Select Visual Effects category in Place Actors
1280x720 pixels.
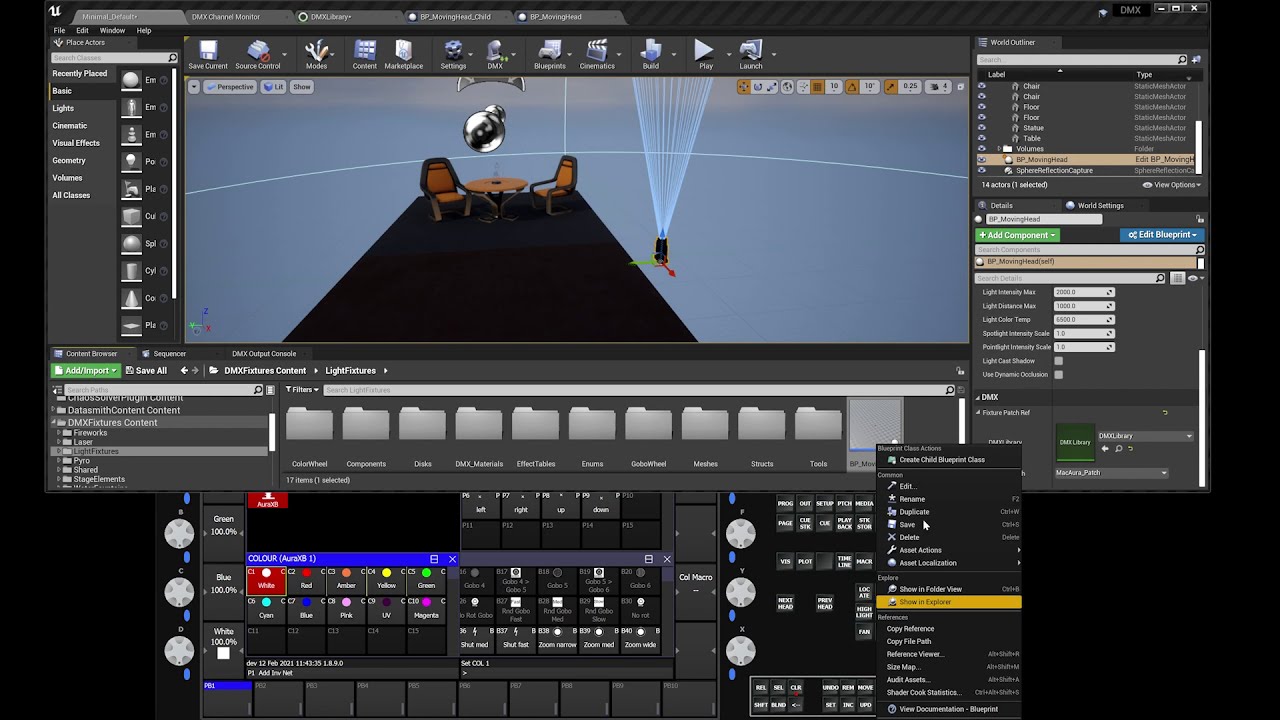coord(76,143)
